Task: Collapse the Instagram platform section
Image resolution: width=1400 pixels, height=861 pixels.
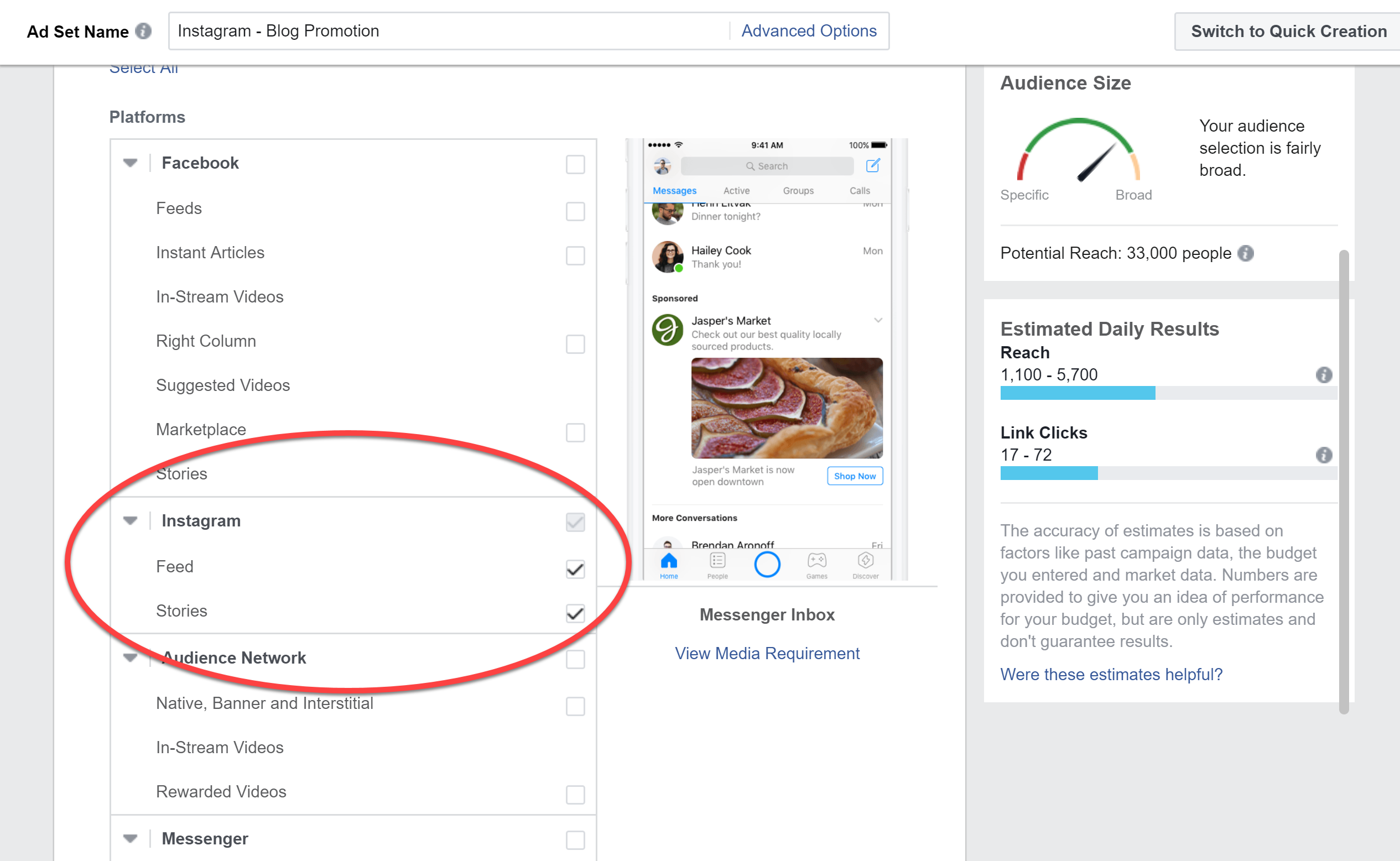Action: click(x=131, y=520)
